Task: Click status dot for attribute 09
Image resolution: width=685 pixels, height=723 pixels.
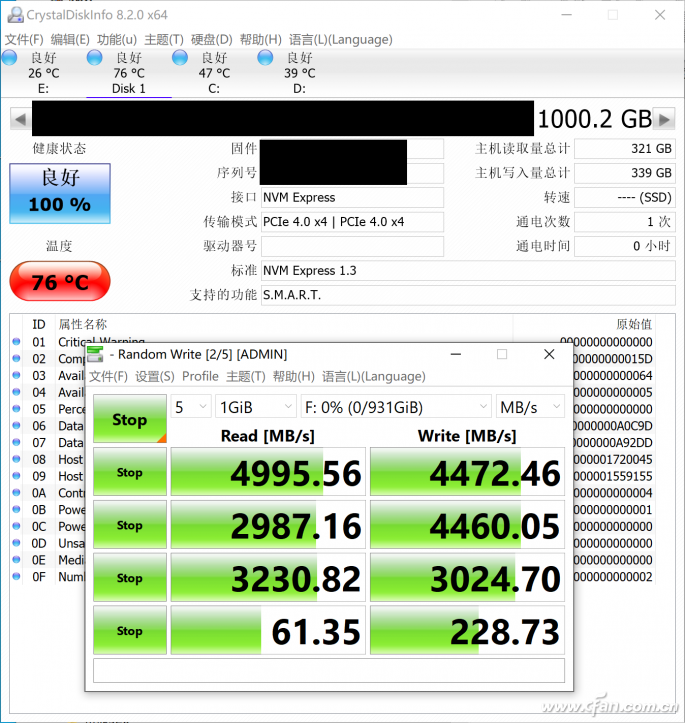Action: (x=17, y=475)
